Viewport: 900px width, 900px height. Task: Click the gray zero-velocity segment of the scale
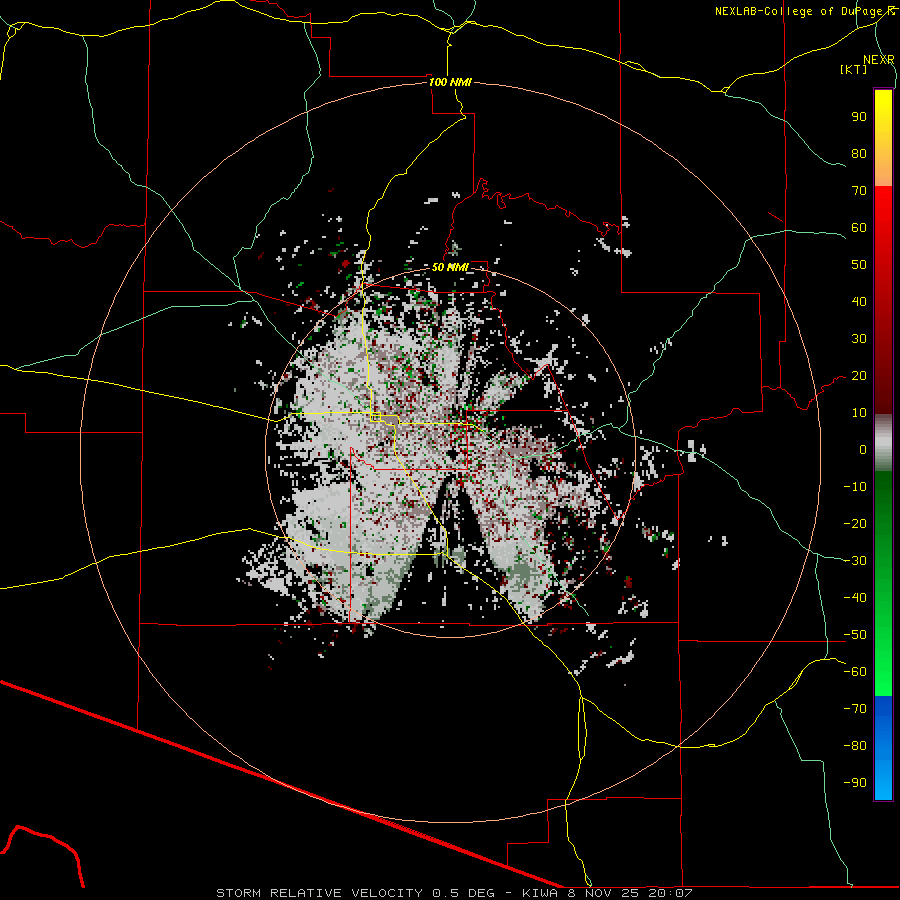pos(883,443)
